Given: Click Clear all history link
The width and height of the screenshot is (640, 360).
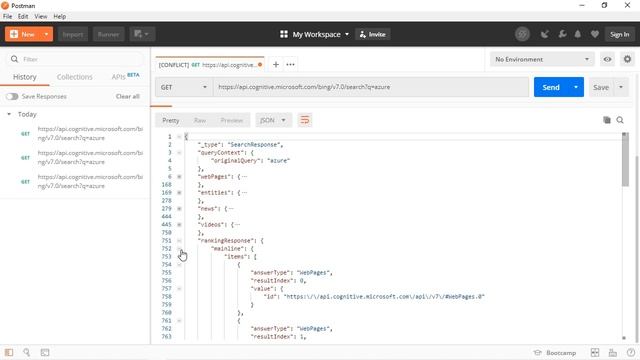Looking at the screenshot, I should coord(127,96).
